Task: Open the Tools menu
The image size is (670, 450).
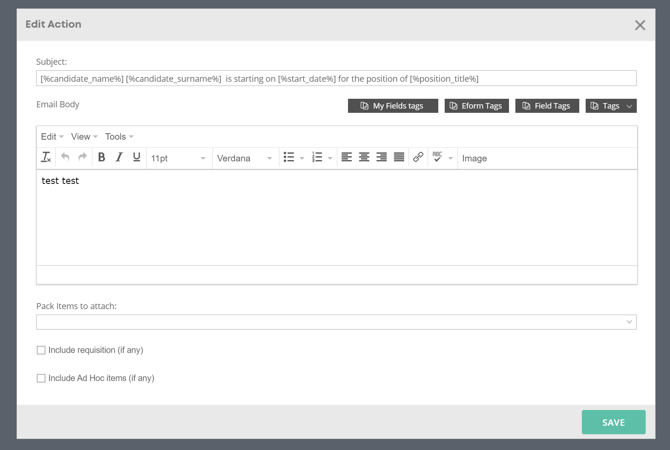Action: tap(119, 137)
